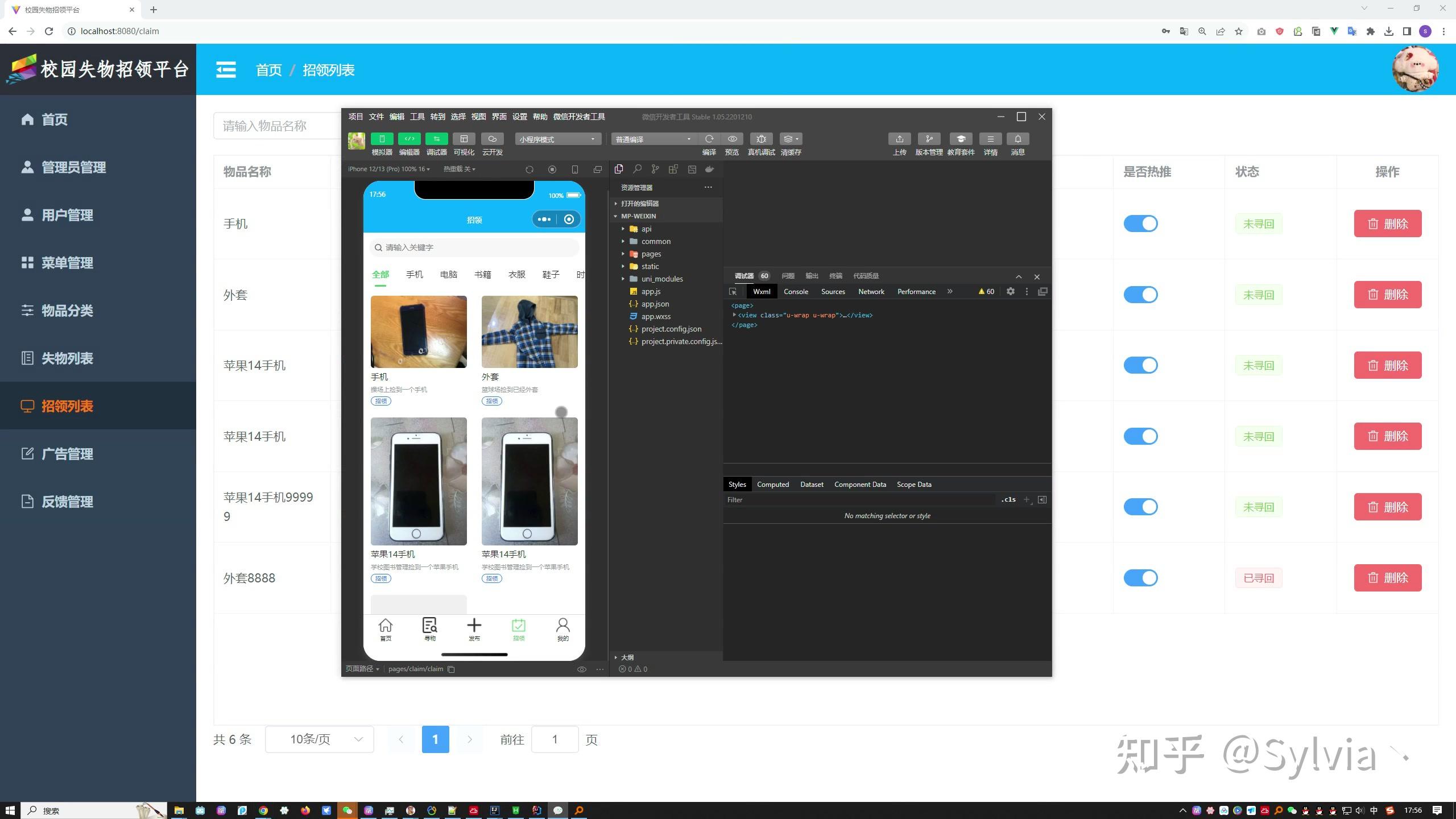Click the 预览 eye icon
Screen dimensions: 1456x819
coord(732,139)
